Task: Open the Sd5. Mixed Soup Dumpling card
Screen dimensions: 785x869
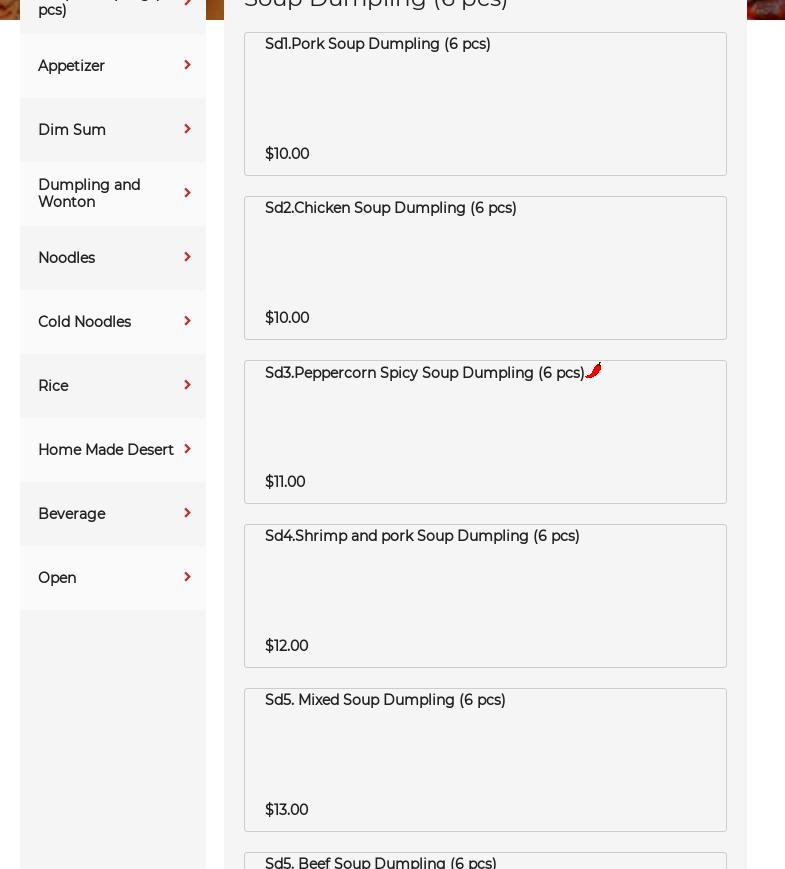Action: pos(485,760)
